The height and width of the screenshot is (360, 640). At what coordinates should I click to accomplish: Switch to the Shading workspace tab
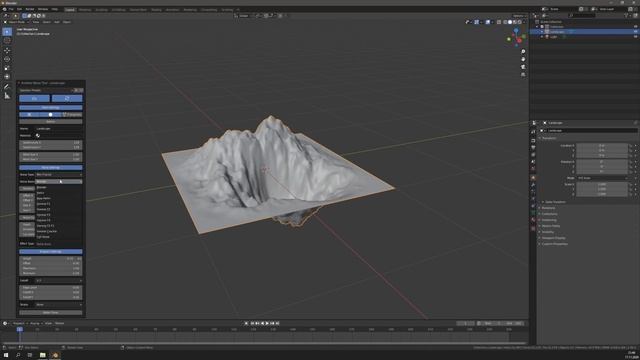click(156, 9)
